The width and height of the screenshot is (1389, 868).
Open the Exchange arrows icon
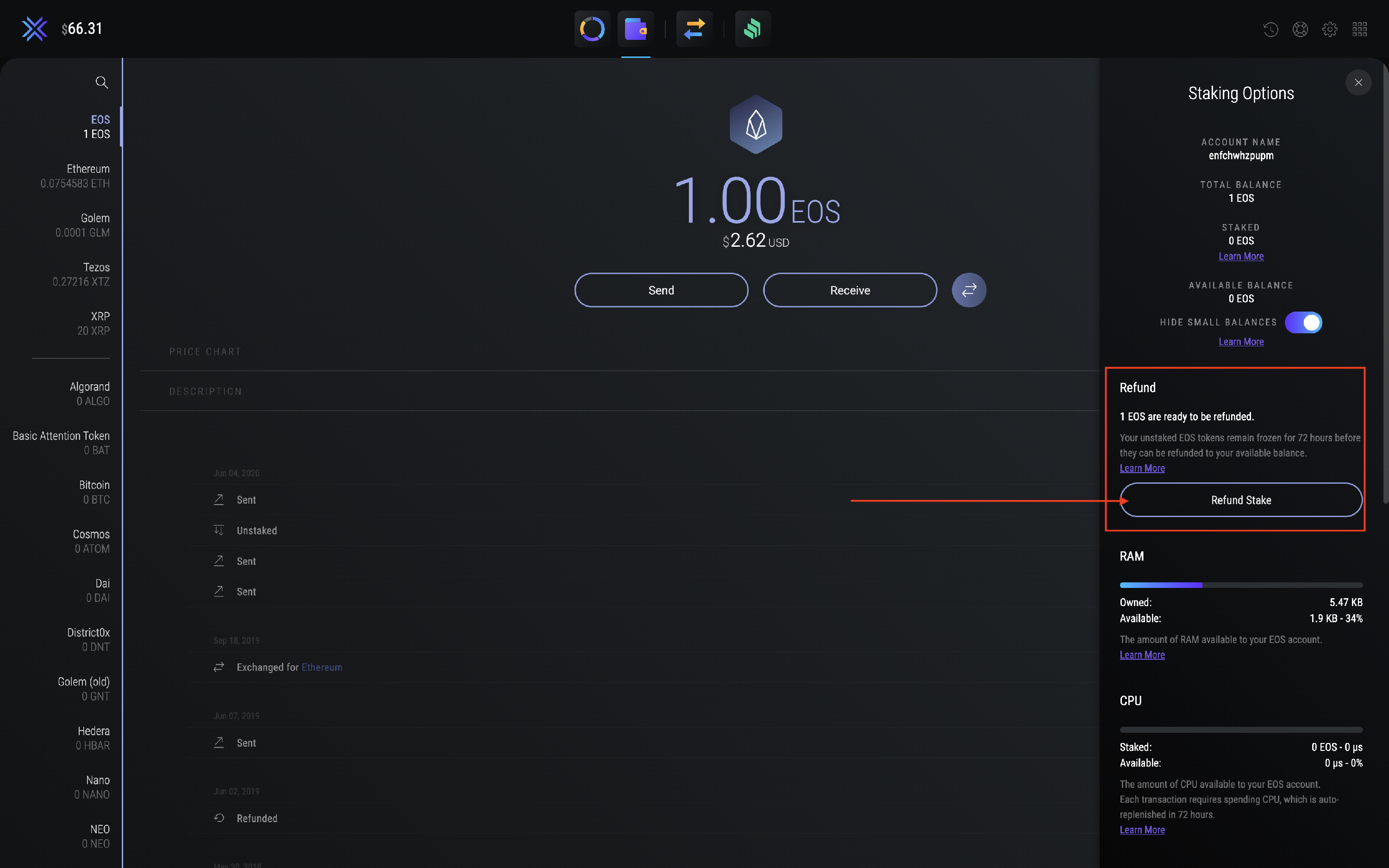[694, 29]
